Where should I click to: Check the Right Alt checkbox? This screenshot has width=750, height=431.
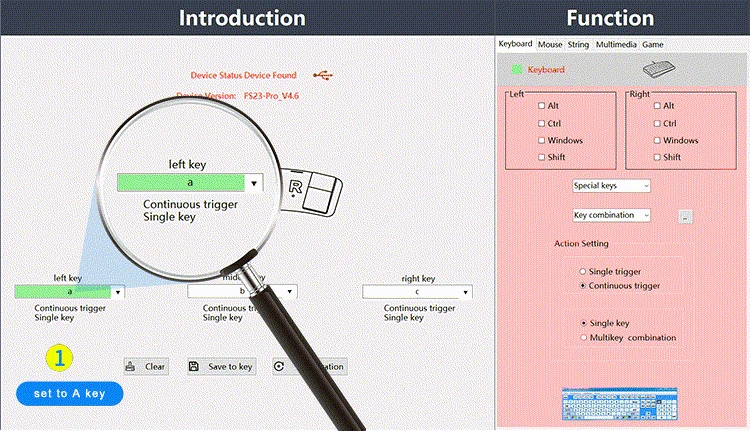pos(657,106)
